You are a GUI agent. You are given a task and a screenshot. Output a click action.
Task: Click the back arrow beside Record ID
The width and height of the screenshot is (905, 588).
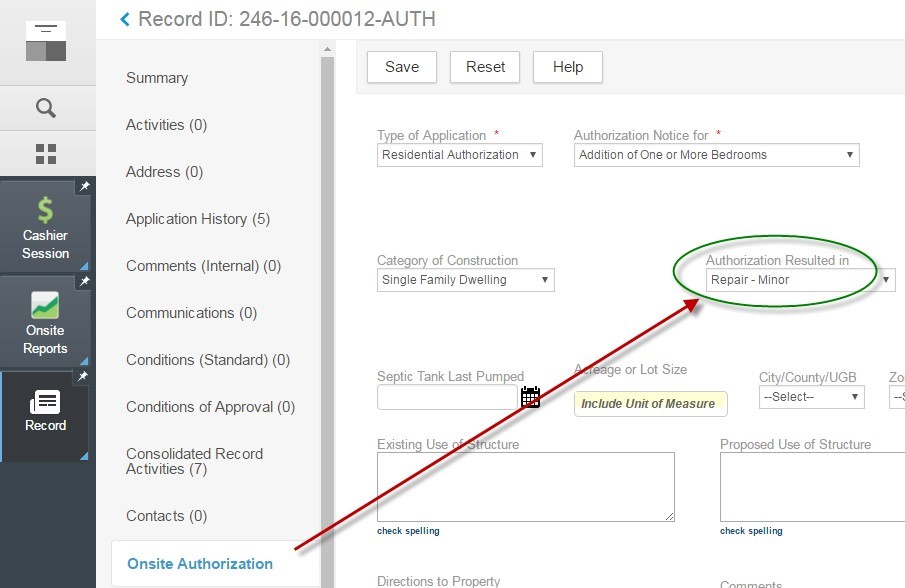click(125, 19)
